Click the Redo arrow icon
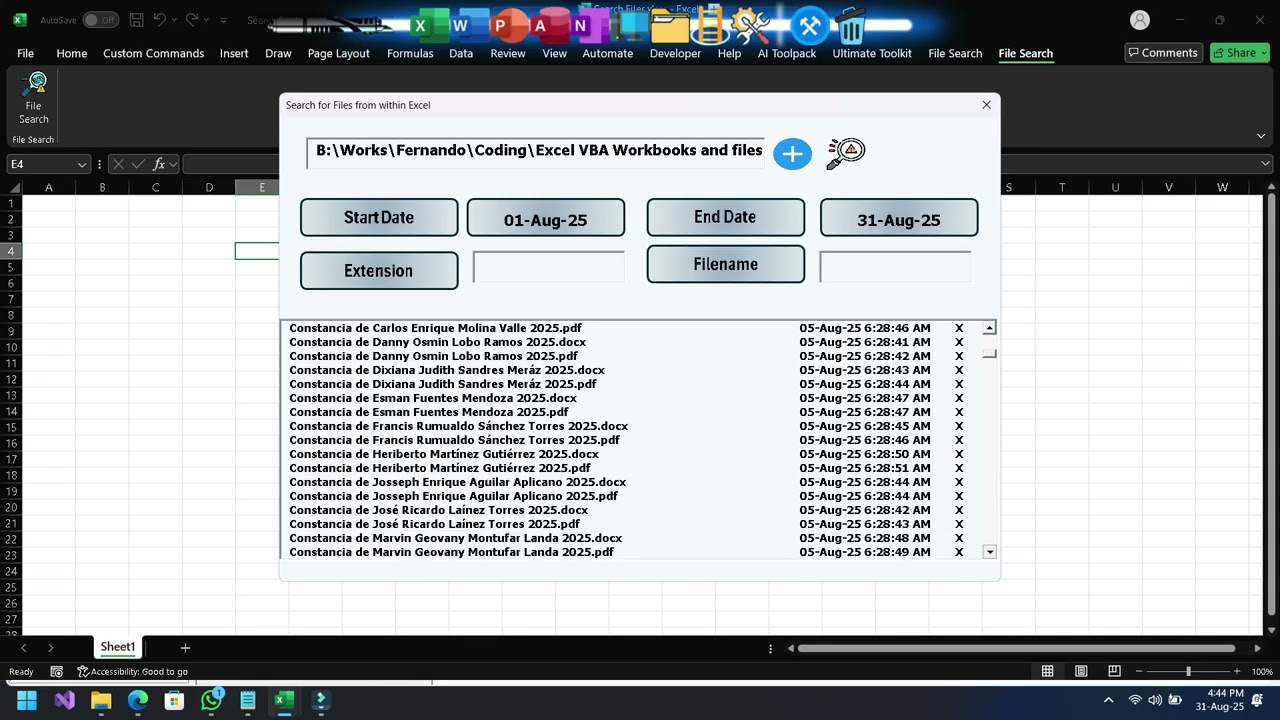This screenshot has height=720, width=1280. (x=192, y=20)
